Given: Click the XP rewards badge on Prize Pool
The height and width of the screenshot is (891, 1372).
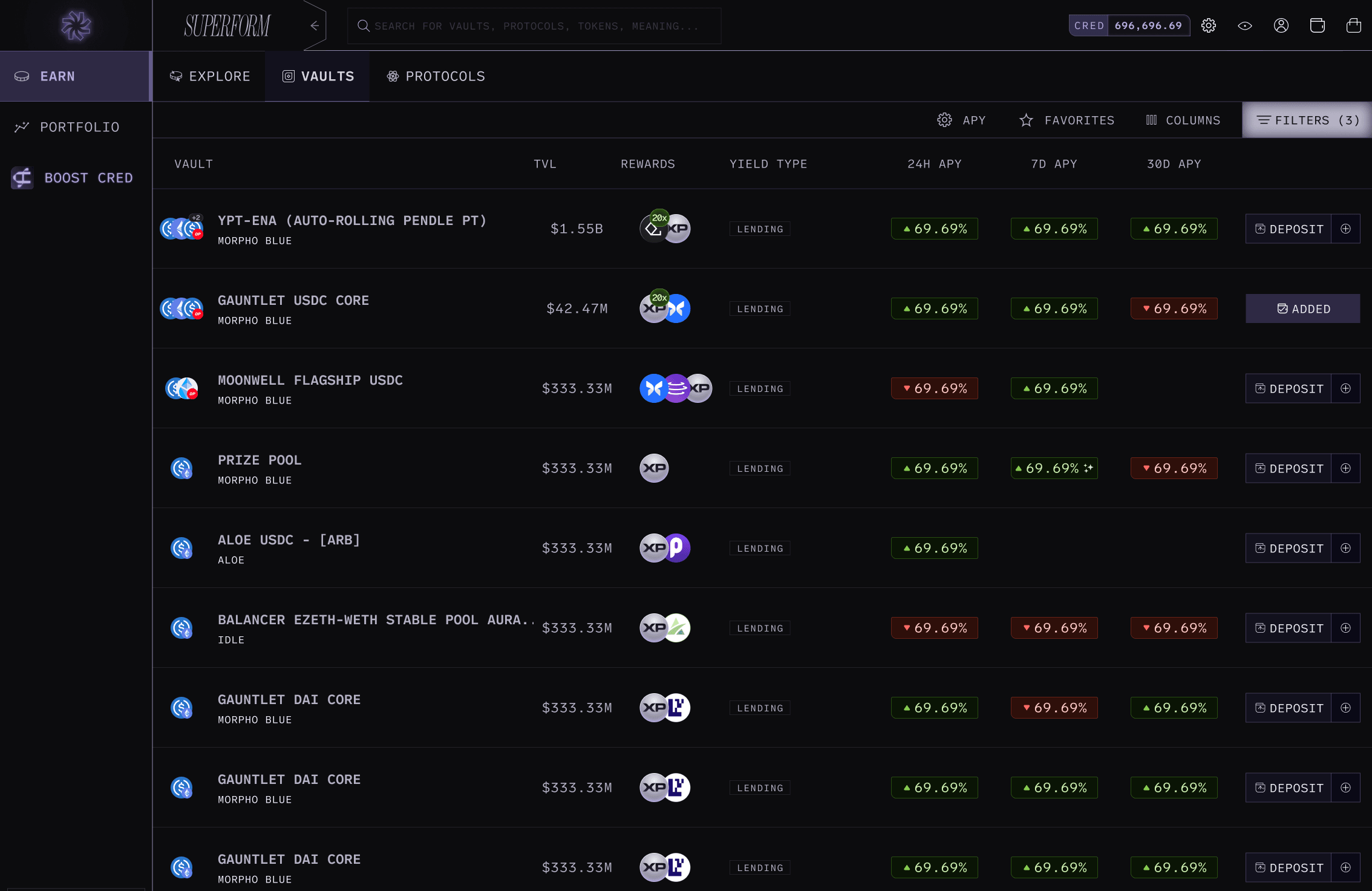Looking at the screenshot, I should click(x=654, y=468).
